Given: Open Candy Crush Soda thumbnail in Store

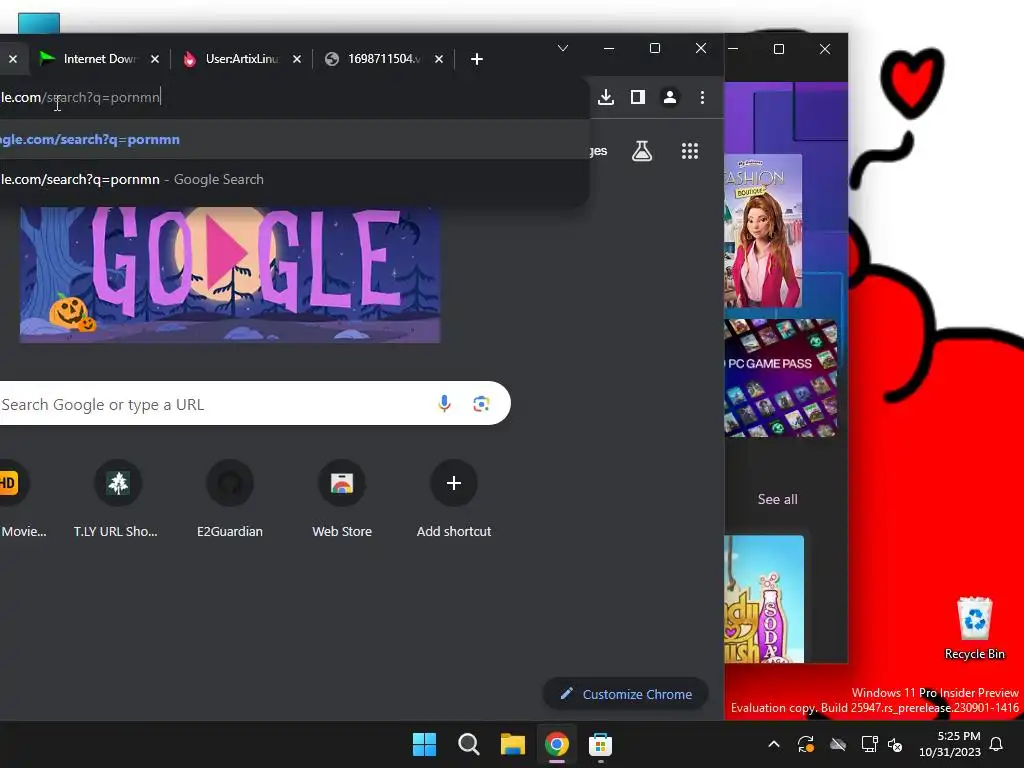Looking at the screenshot, I should click(x=764, y=599).
